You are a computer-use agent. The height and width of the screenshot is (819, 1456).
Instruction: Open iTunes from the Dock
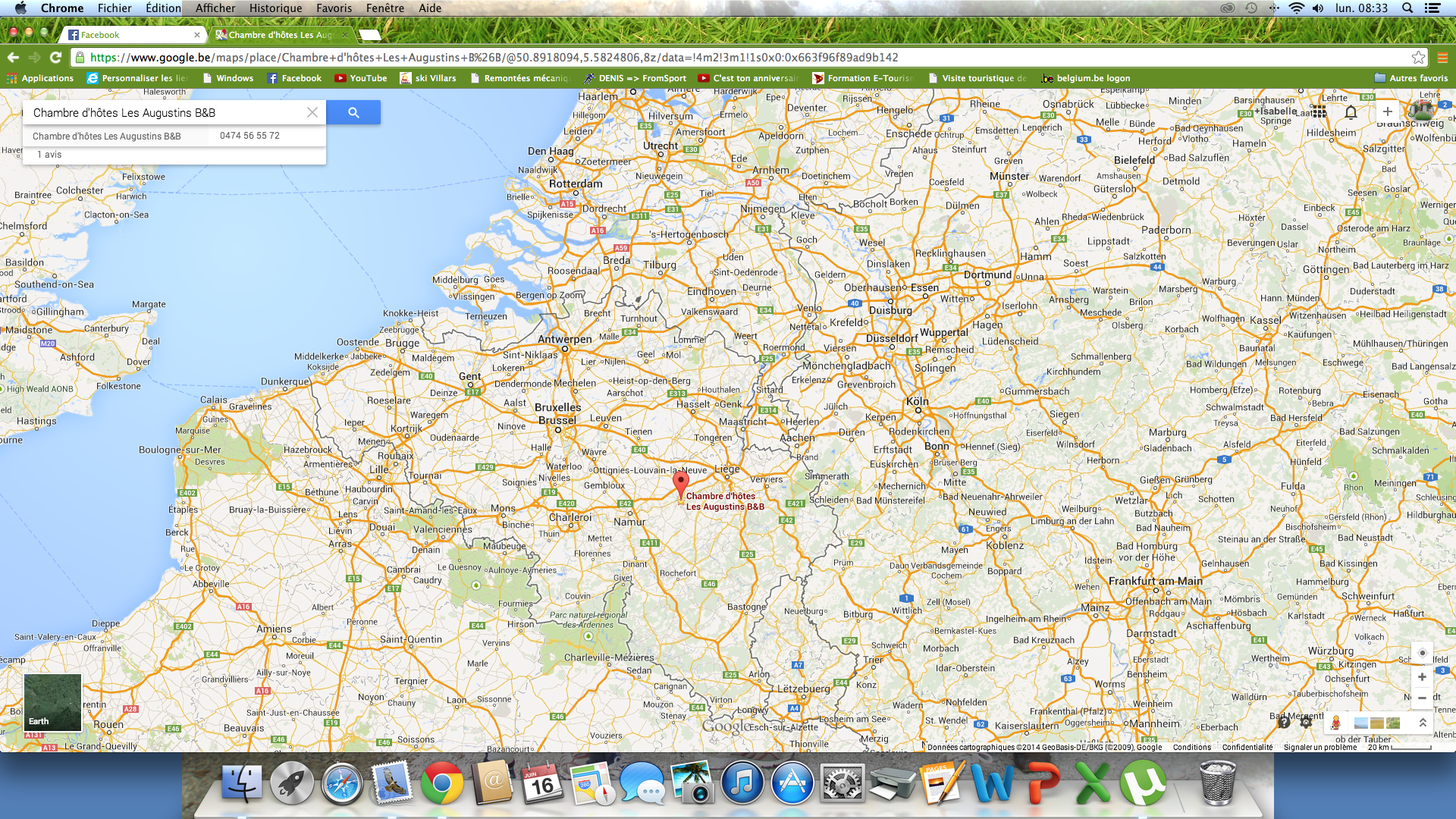tap(742, 783)
